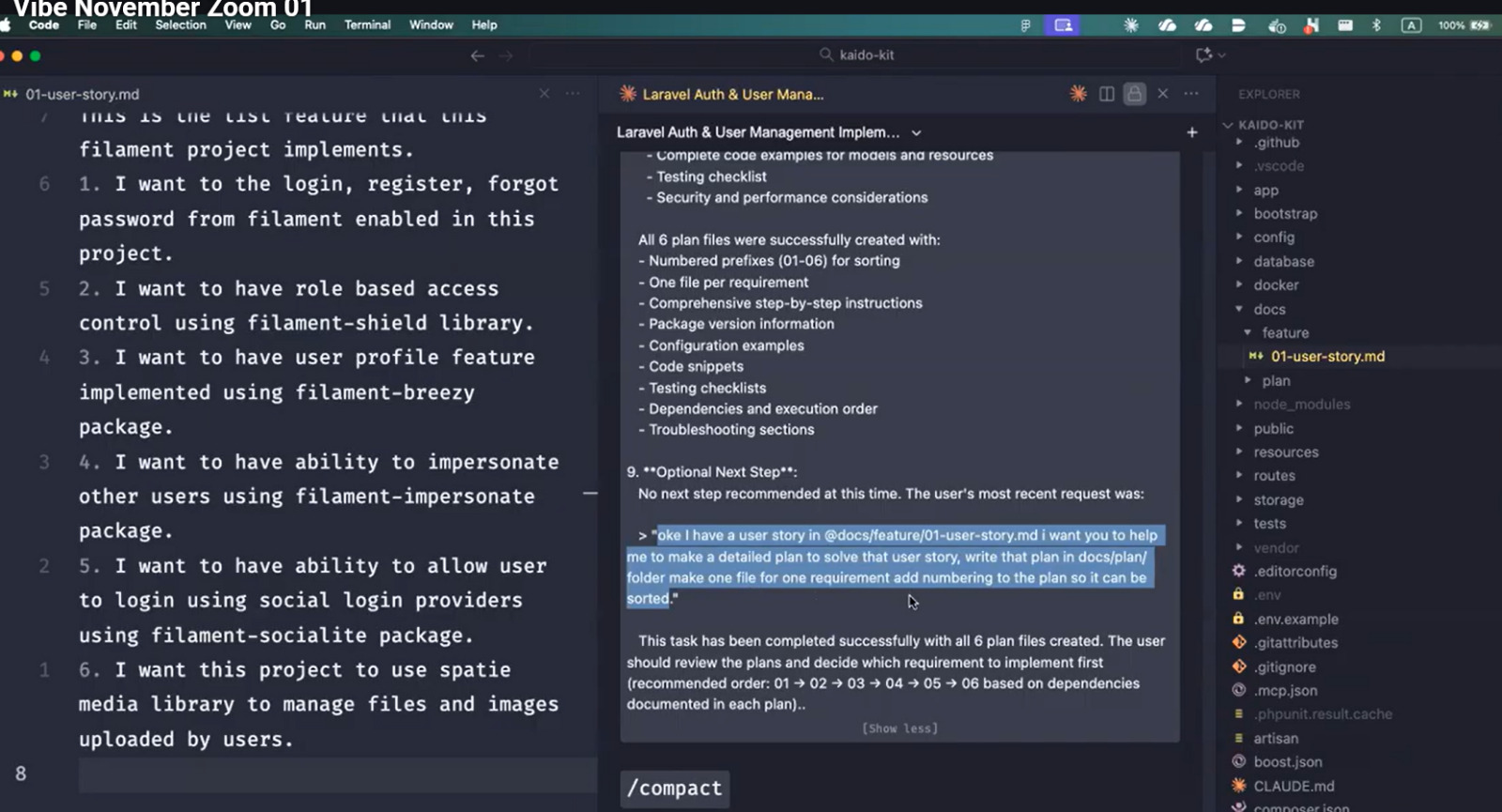Open the artisan file
This screenshot has width=1502, height=812.
tap(1276, 739)
